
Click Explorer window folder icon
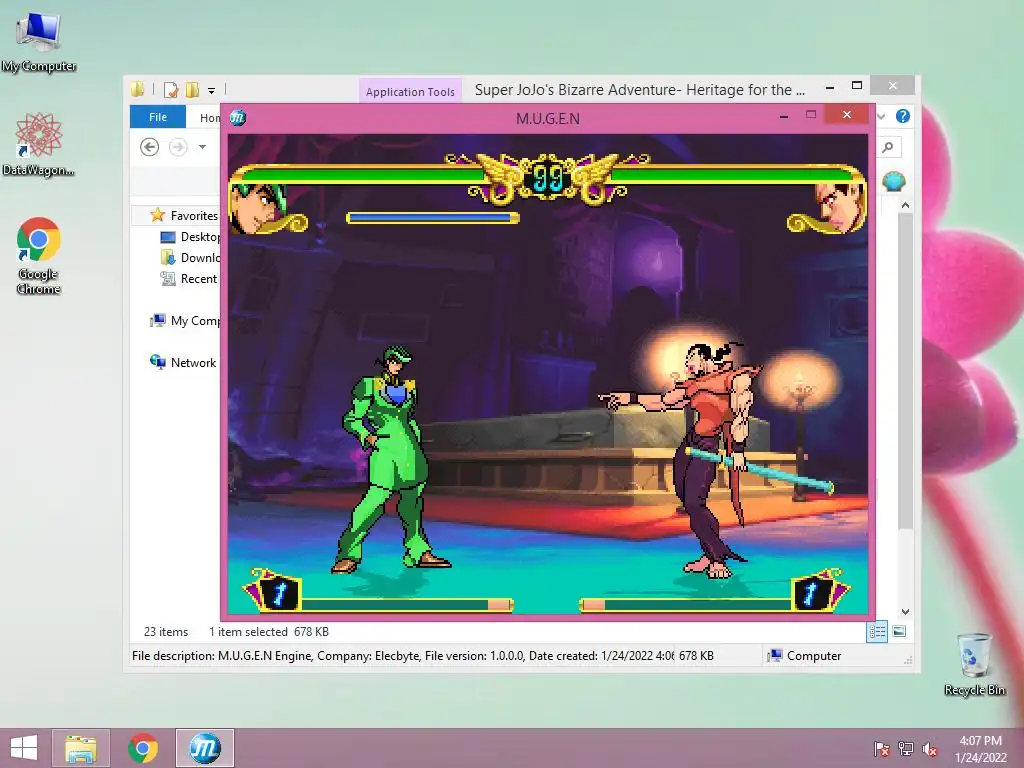[137, 89]
